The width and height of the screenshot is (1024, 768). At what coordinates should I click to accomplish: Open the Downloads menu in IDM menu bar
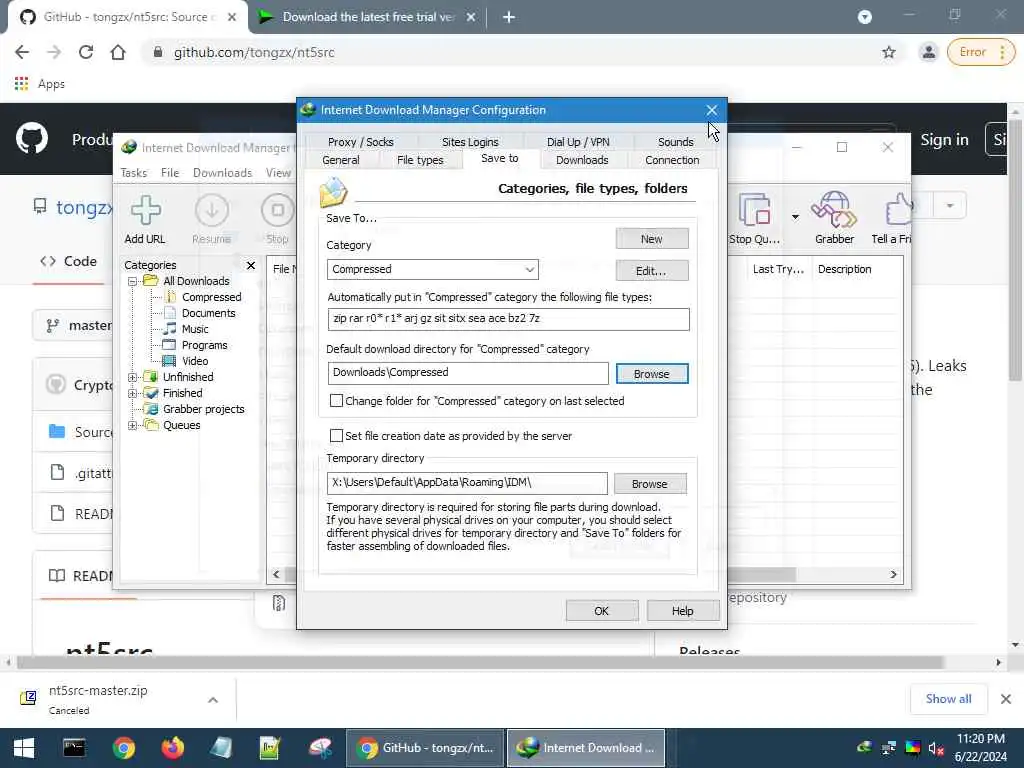coord(222,173)
